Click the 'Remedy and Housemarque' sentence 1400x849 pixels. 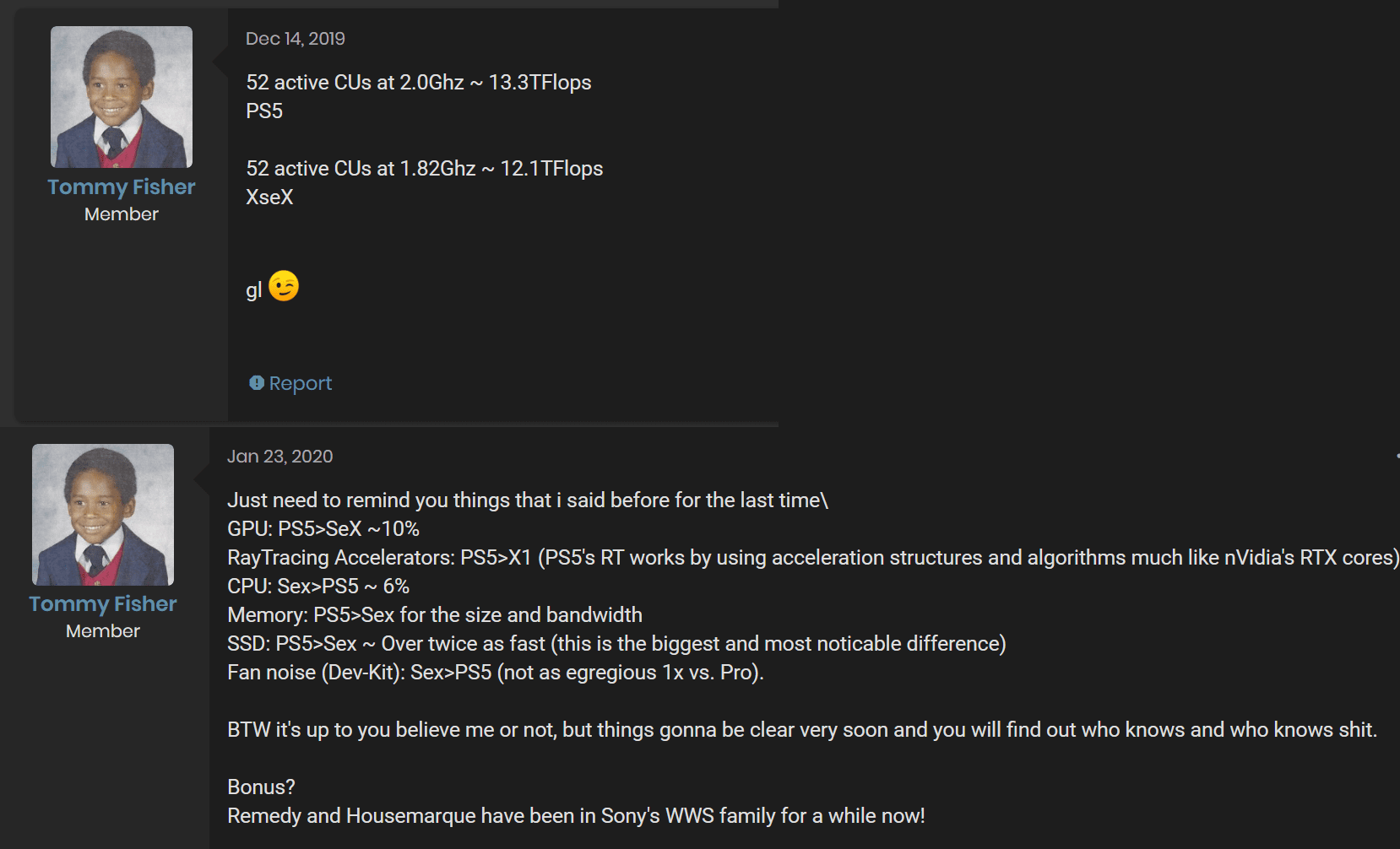click(x=576, y=816)
